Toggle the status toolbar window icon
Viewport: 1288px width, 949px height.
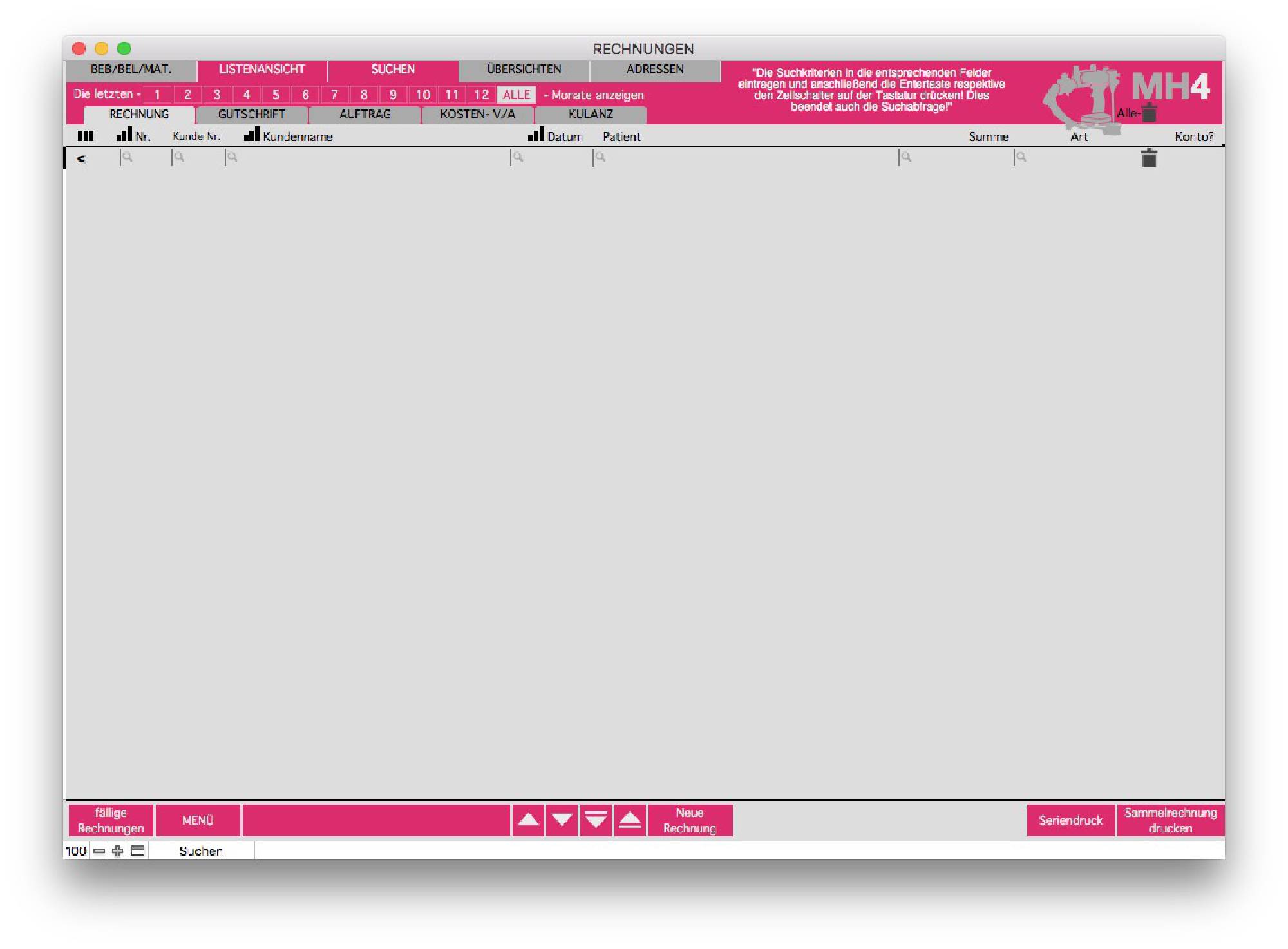click(137, 850)
